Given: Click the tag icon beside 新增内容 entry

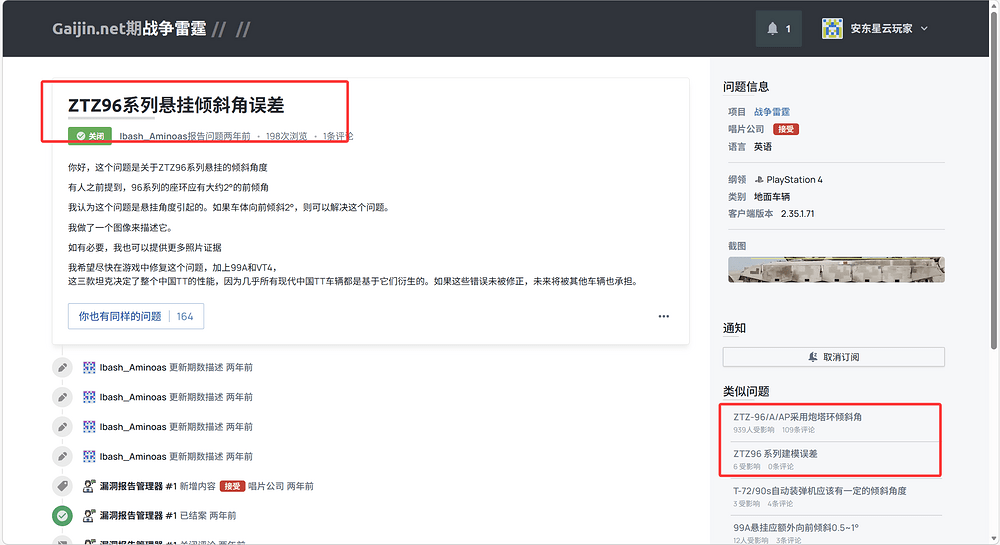Looking at the screenshot, I should pyautogui.click(x=63, y=486).
